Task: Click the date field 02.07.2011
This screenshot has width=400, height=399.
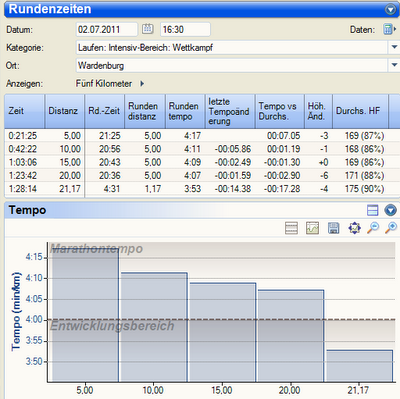Action: [x=107, y=29]
